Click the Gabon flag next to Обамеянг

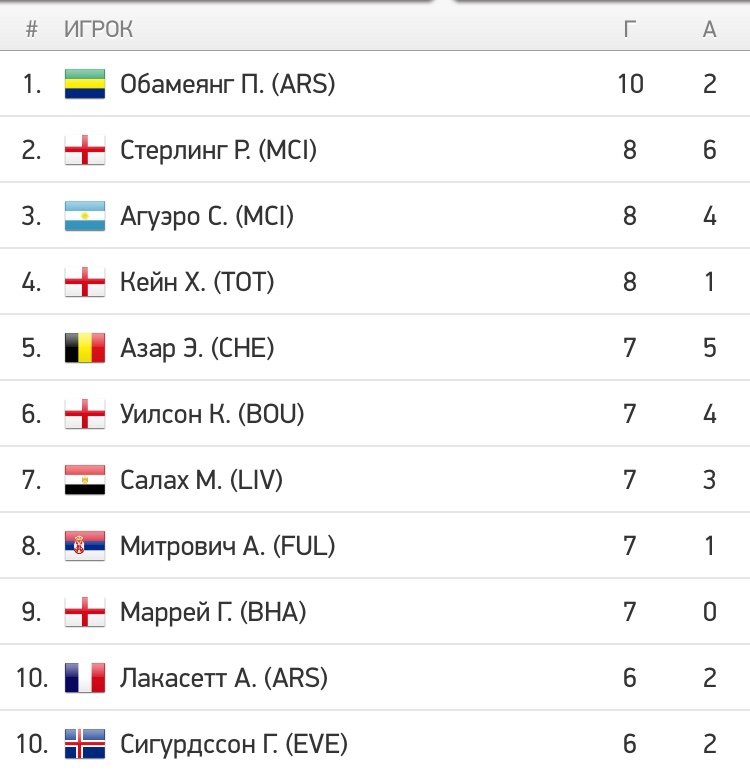pyautogui.click(x=85, y=84)
